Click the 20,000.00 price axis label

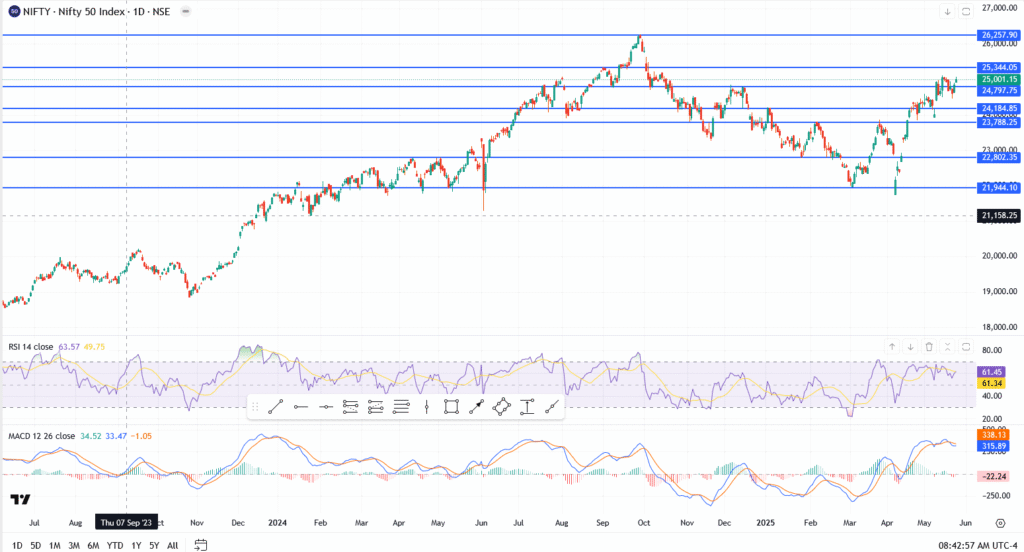click(999, 255)
